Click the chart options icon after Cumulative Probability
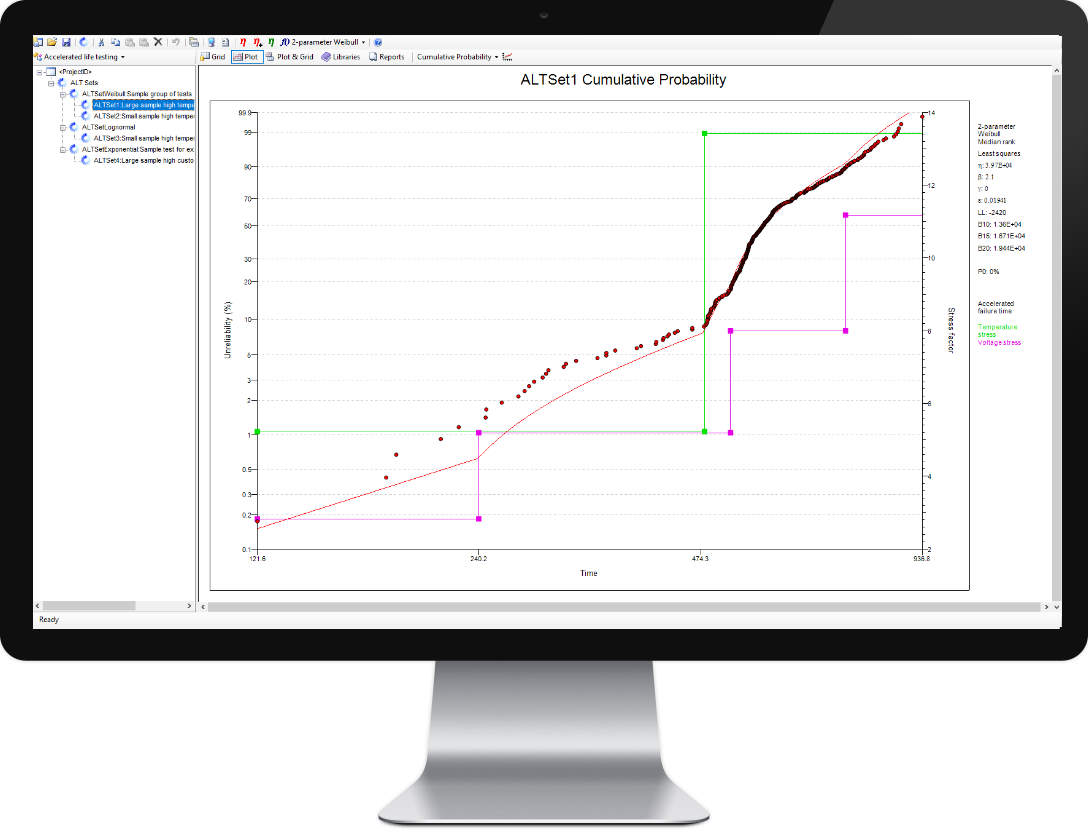Image resolution: width=1088 pixels, height=829 pixels. click(x=507, y=57)
